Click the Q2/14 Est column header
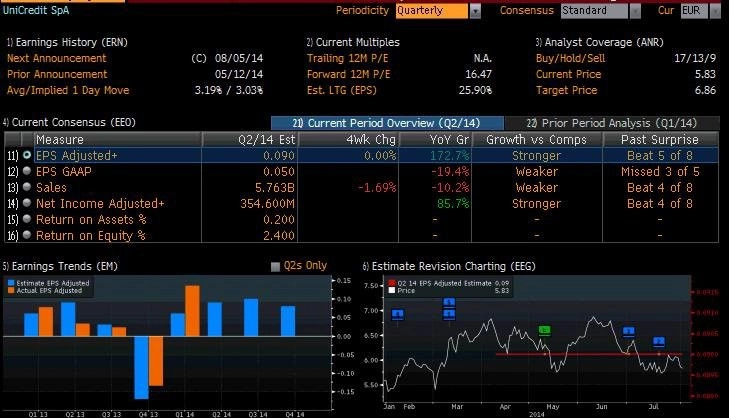729x418 pixels. coord(250,139)
